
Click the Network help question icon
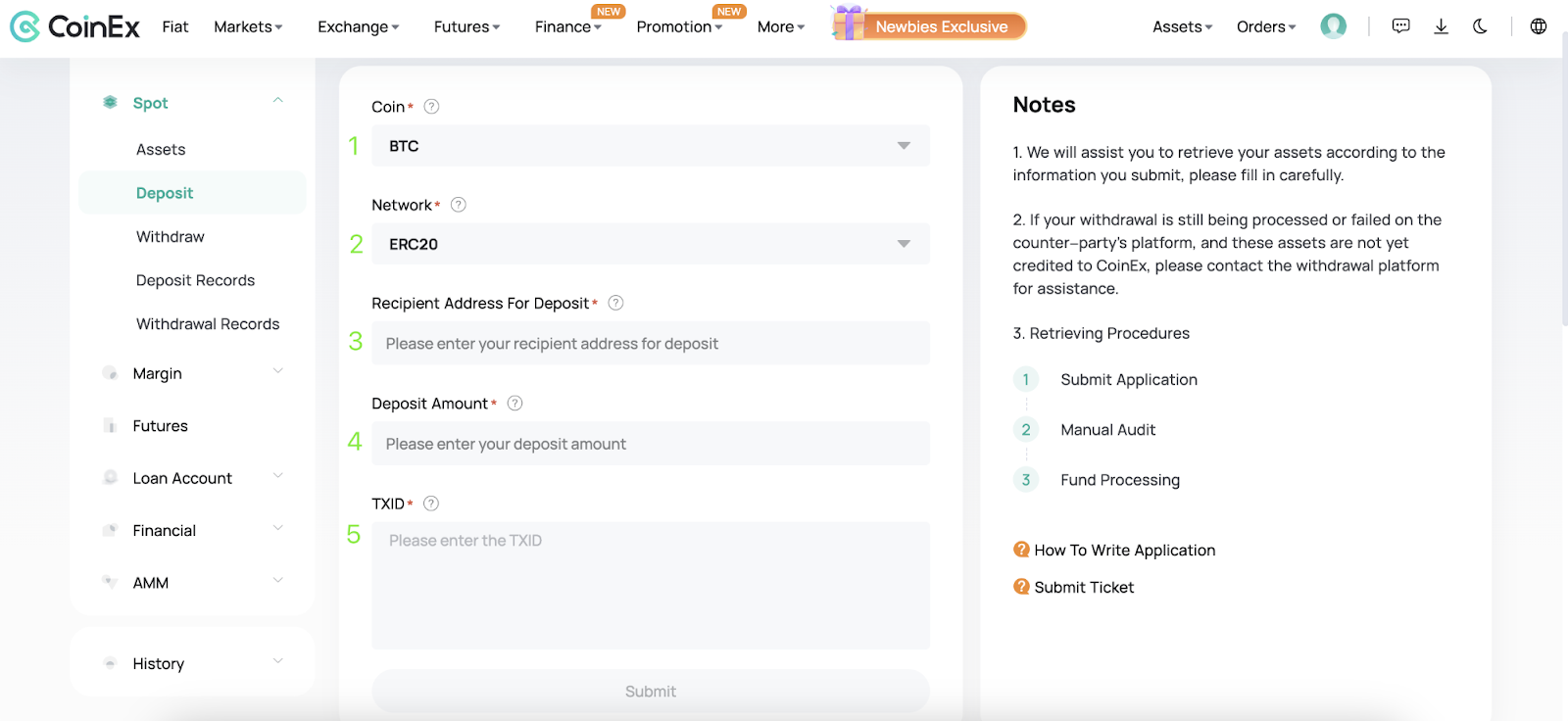pyautogui.click(x=458, y=205)
